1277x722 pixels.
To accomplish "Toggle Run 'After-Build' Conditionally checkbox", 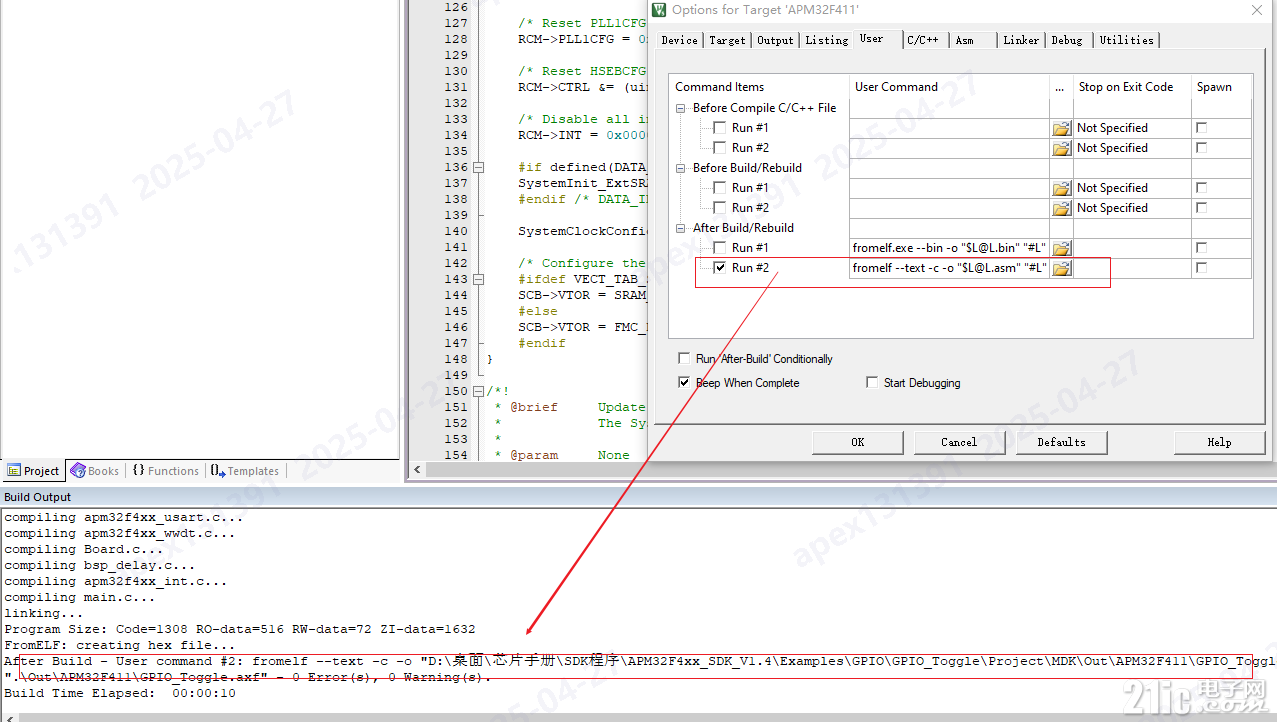I will pos(684,358).
